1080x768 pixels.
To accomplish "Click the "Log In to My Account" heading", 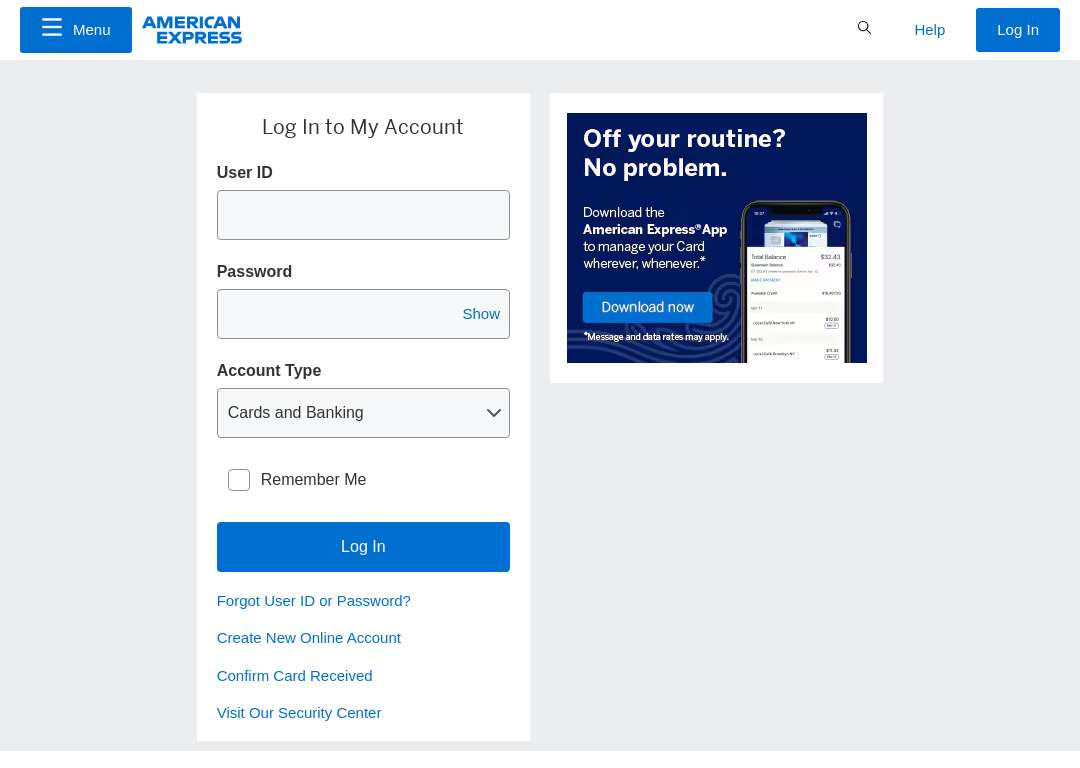I will 363,127.
